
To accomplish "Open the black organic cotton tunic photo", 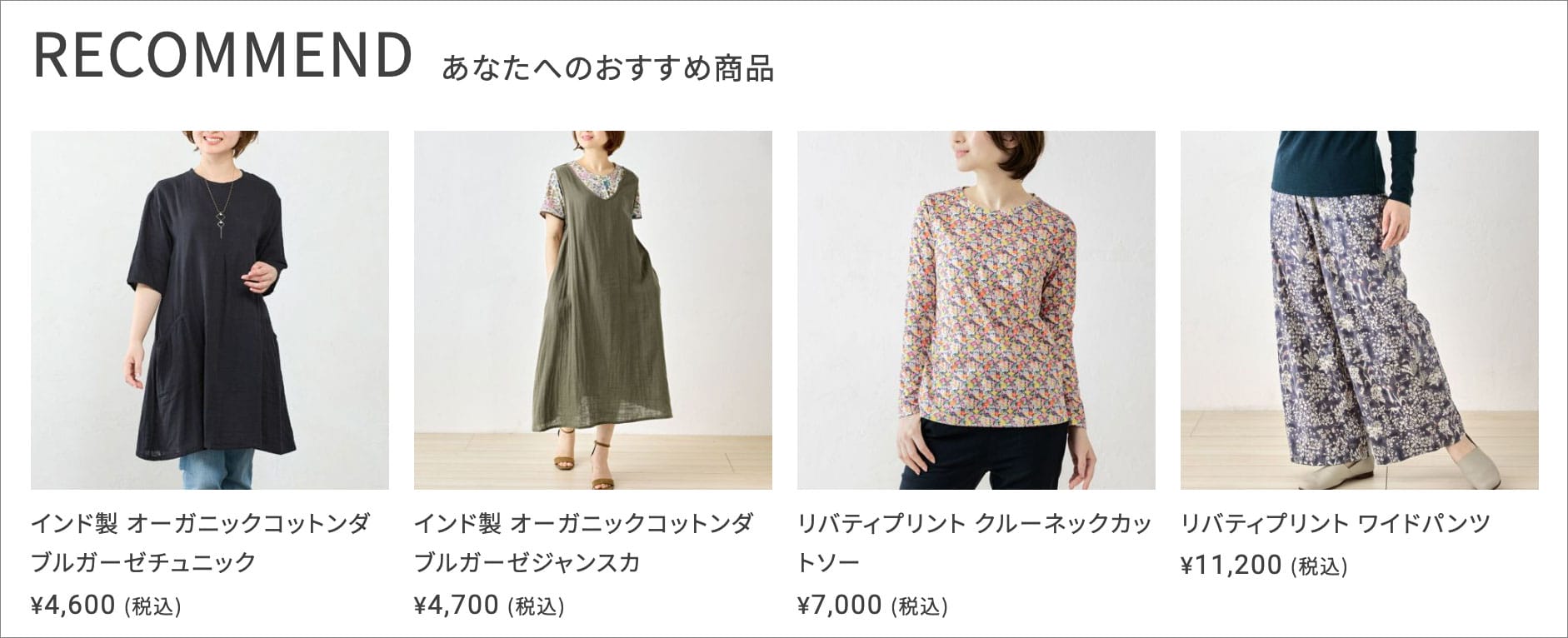I will (x=210, y=310).
